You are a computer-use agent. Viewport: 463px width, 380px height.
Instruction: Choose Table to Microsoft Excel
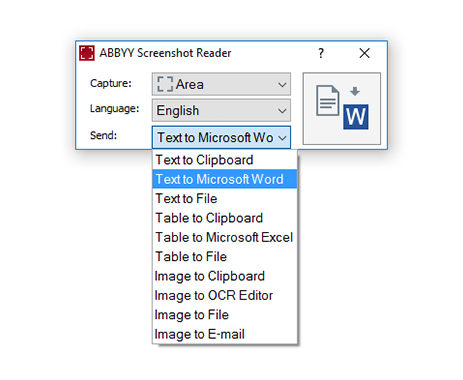pyautogui.click(x=225, y=237)
